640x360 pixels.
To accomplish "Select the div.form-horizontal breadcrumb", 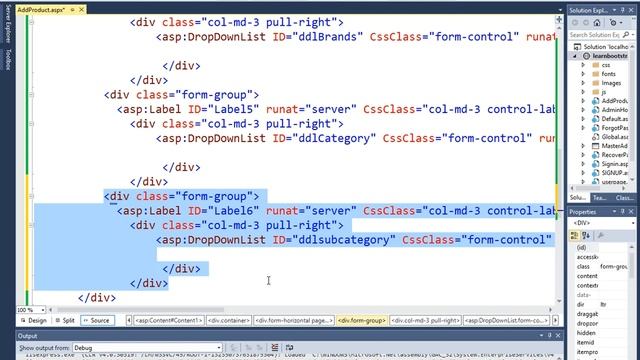I will pyautogui.click(x=294, y=320).
